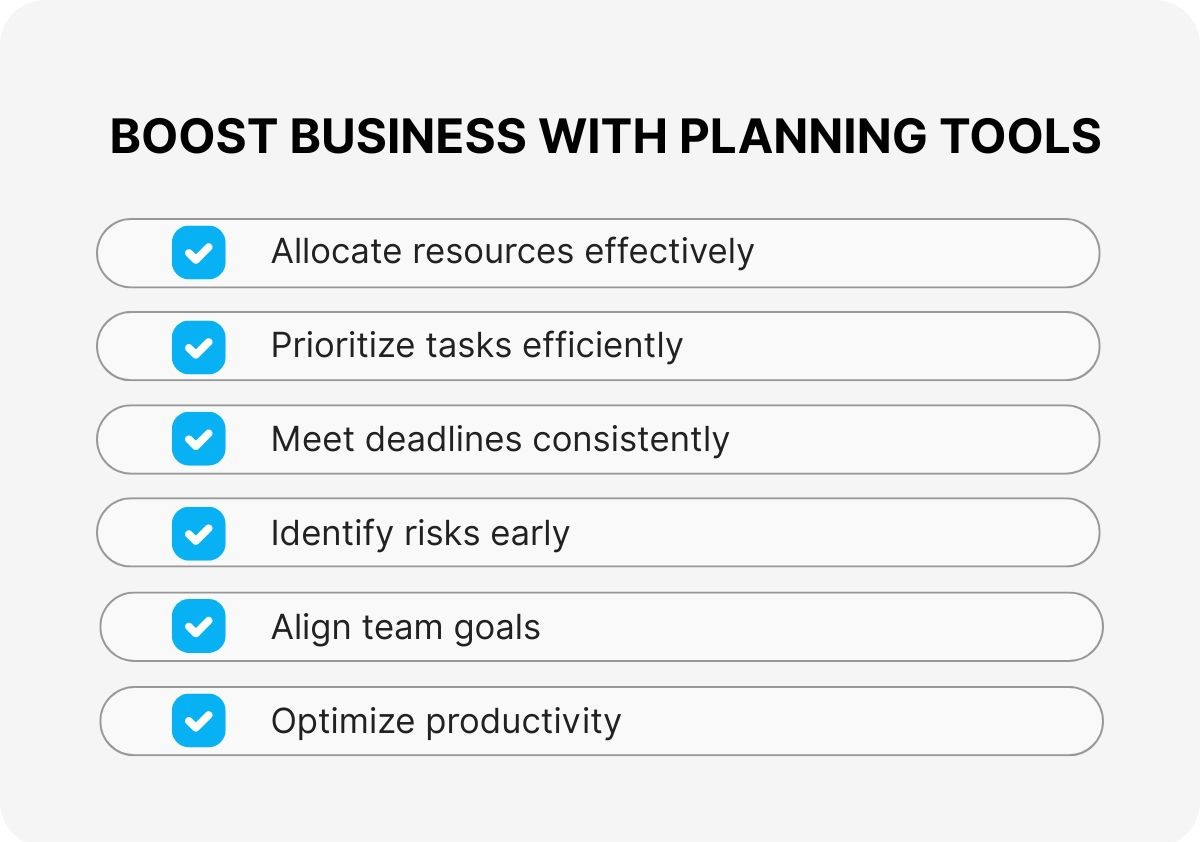This screenshot has height=842, width=1200.
Task: Click the word 'BUSINESS' in the title
Action: tap(408, 137)
